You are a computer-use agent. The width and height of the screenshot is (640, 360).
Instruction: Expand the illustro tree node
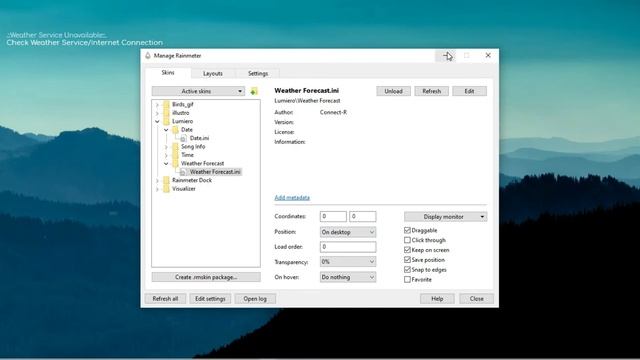(x=157, y=113)
